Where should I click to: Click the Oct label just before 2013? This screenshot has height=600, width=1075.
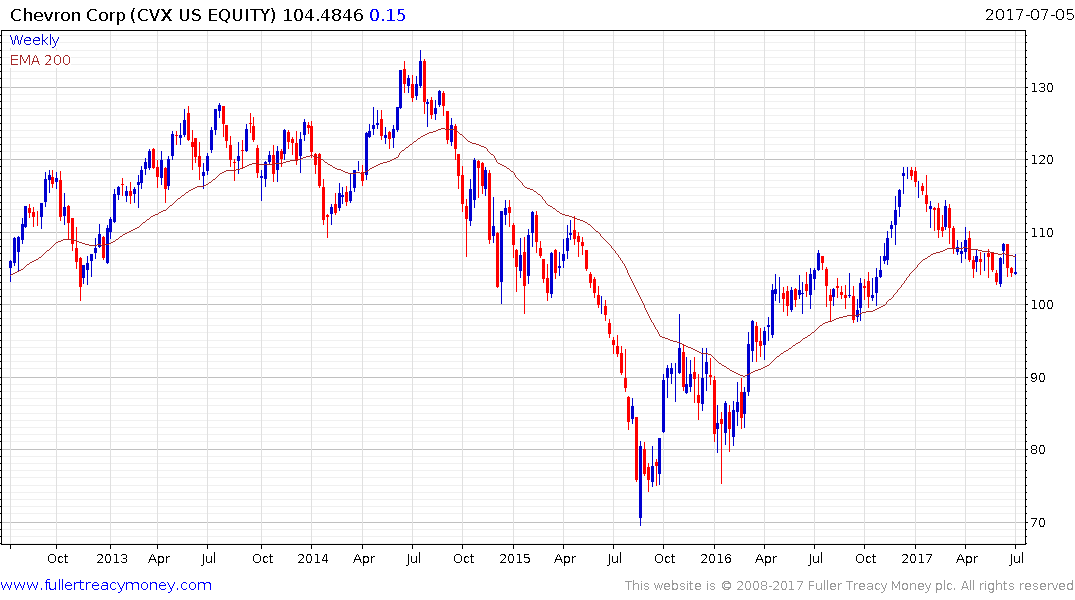click(x=58, y=558)
